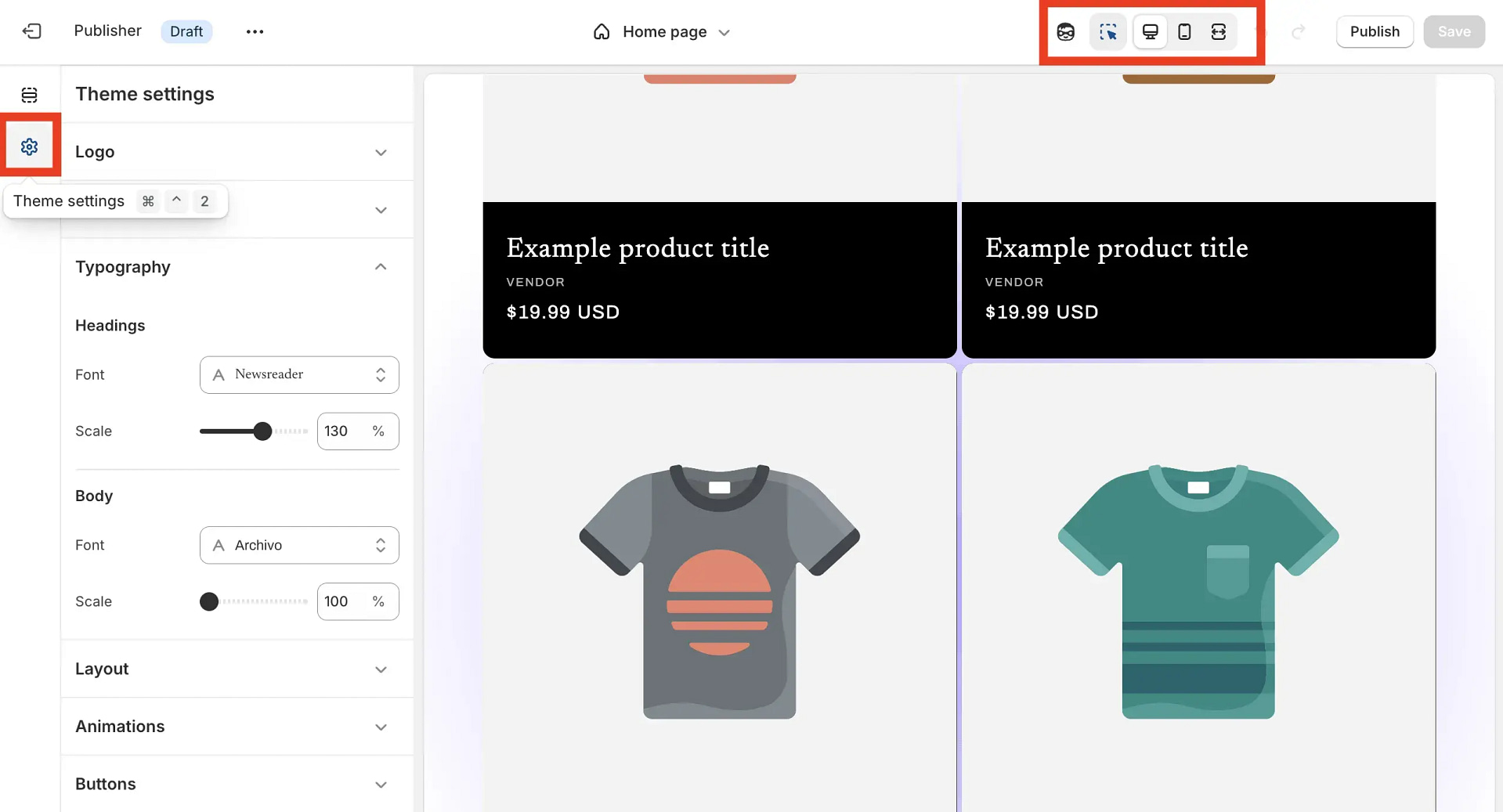The height and width of the screenshot is (812, 1503).
Task: Click the Body scale slider
Action: tap(254, 601)
